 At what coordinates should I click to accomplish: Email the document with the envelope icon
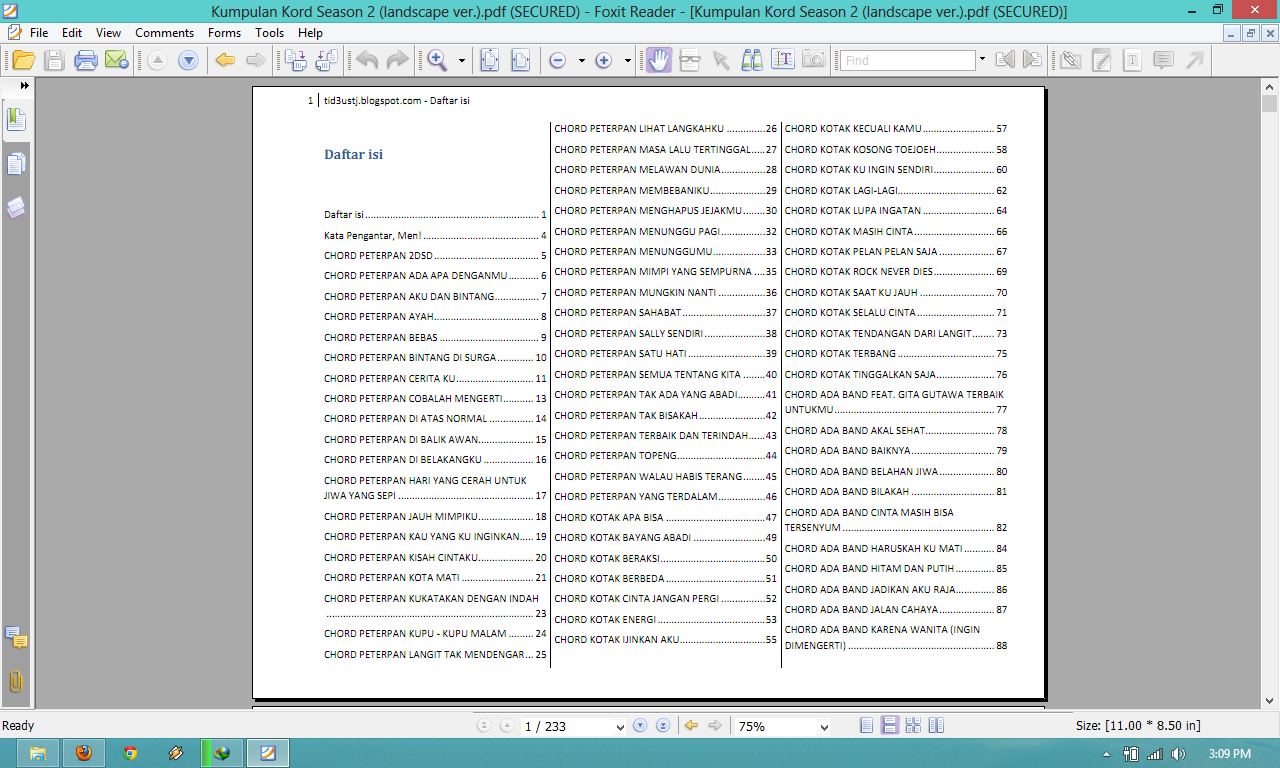click(x=116, y=61)
